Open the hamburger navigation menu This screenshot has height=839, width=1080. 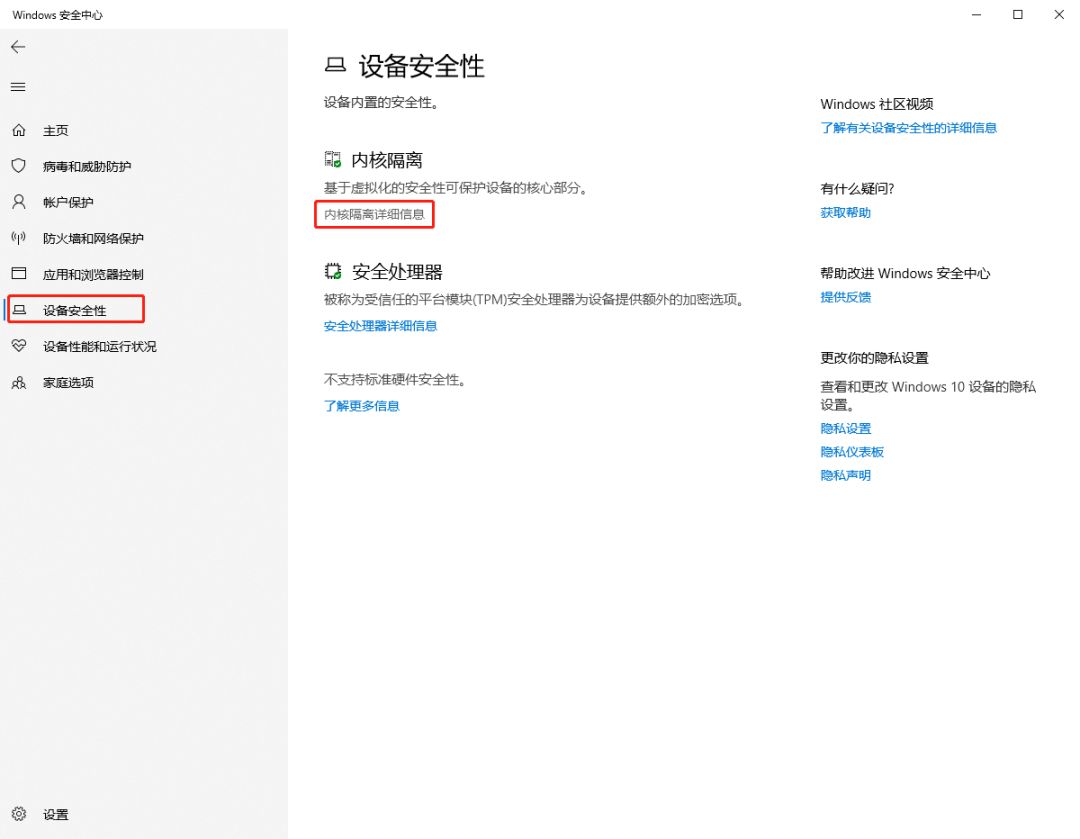point(18,87)
